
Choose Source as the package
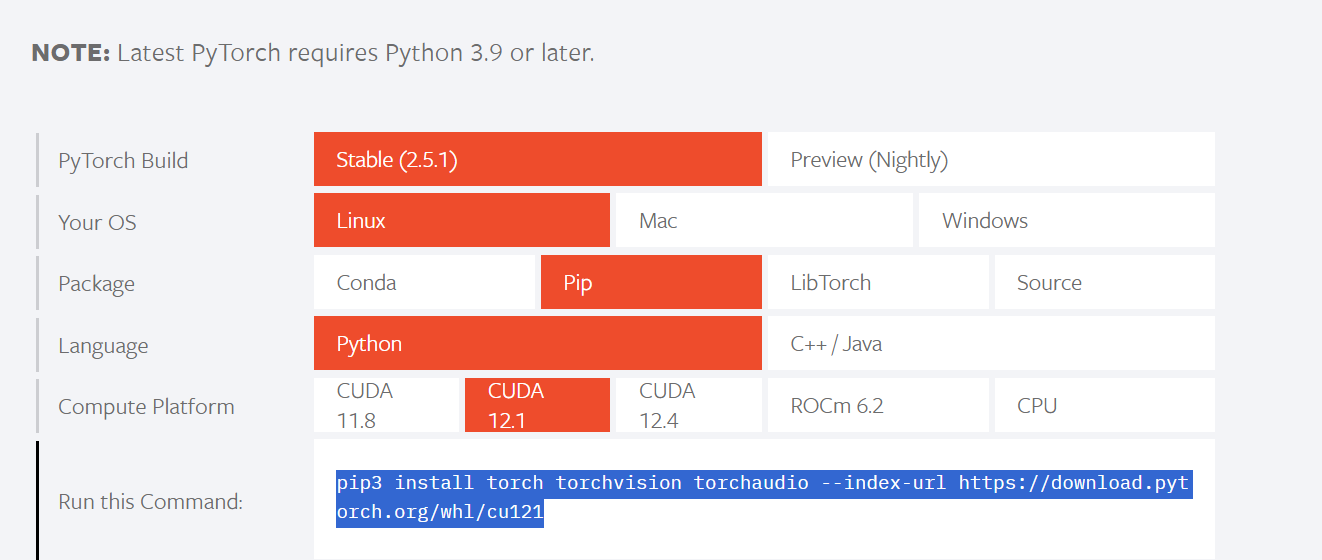[1104, 283]
